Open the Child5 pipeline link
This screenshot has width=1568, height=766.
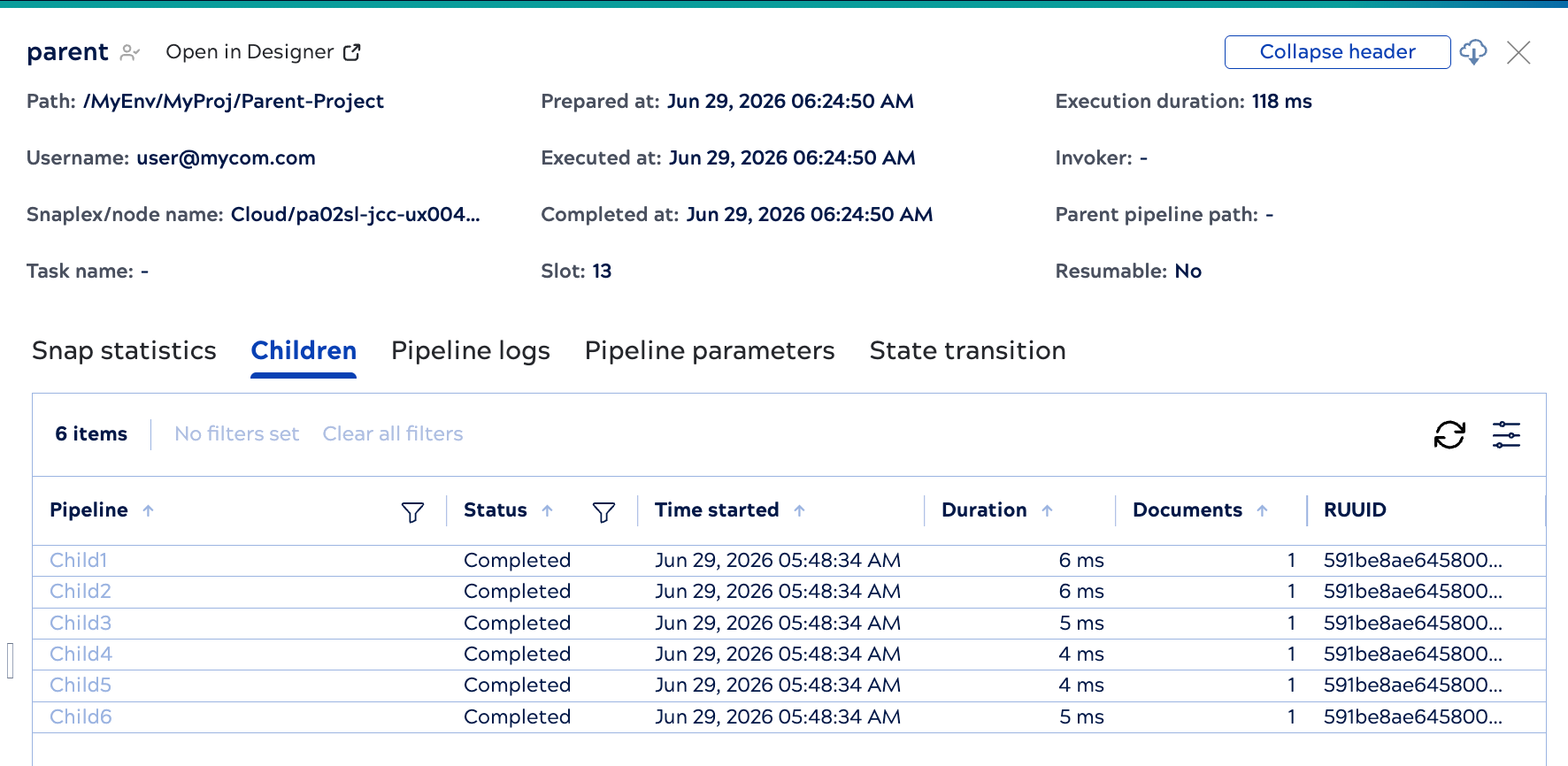81,685
